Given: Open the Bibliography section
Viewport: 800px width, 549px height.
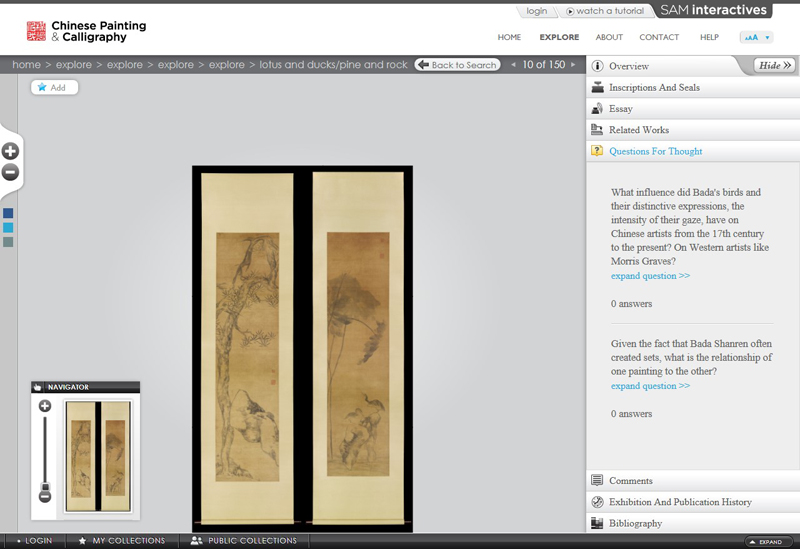Looking at the screenshot, I should (x=693, y=523).
